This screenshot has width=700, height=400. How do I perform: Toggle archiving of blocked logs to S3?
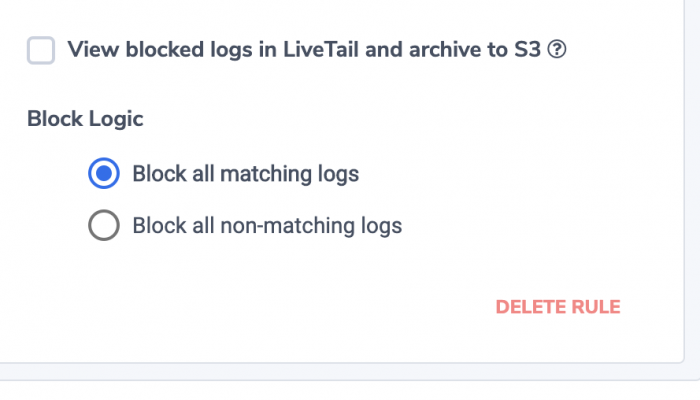[41, 50]
